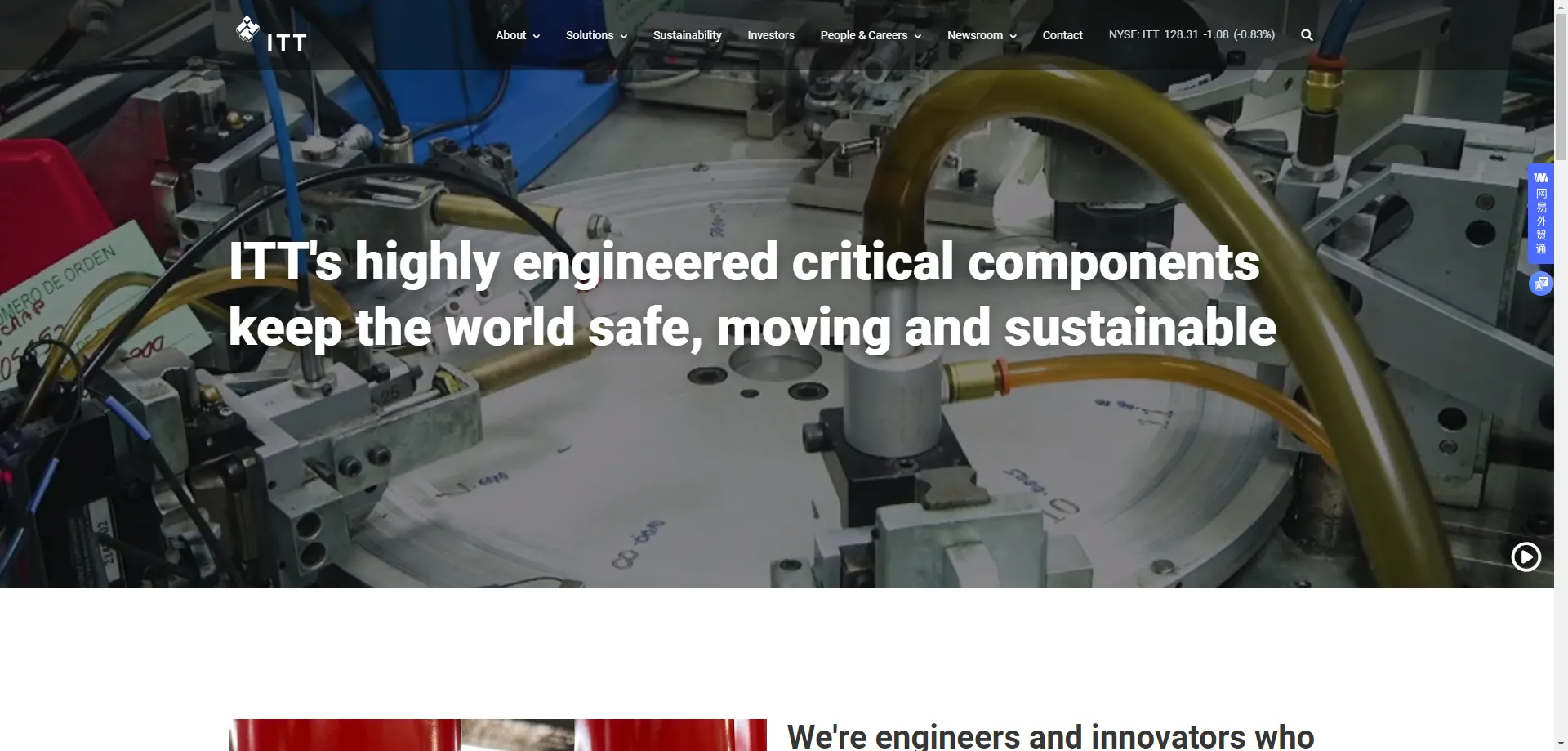Viewport: 1568px width, 751px height.
Task: Play the hero background video
Action: 1526,557
